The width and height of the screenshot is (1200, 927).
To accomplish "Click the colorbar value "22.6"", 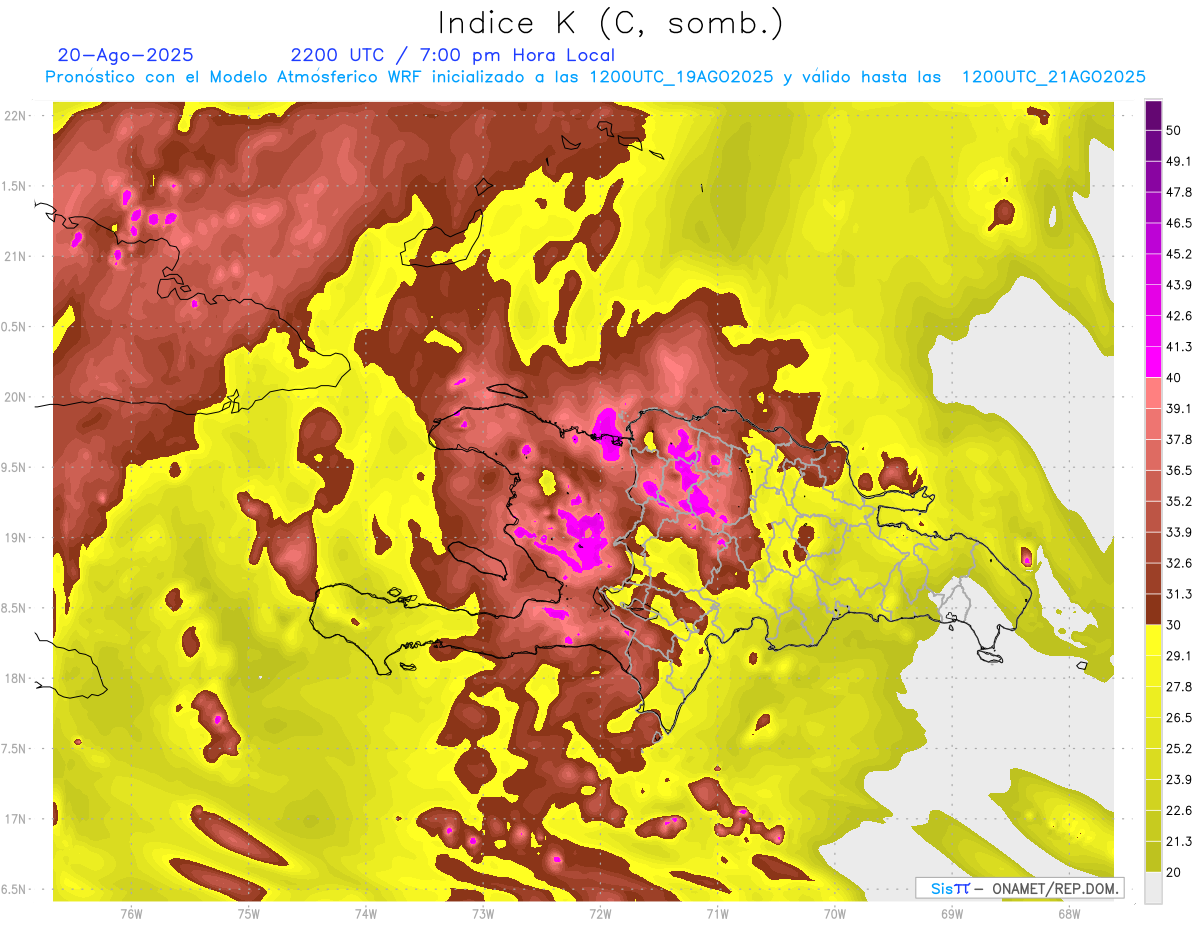I will coord(1179,811).
